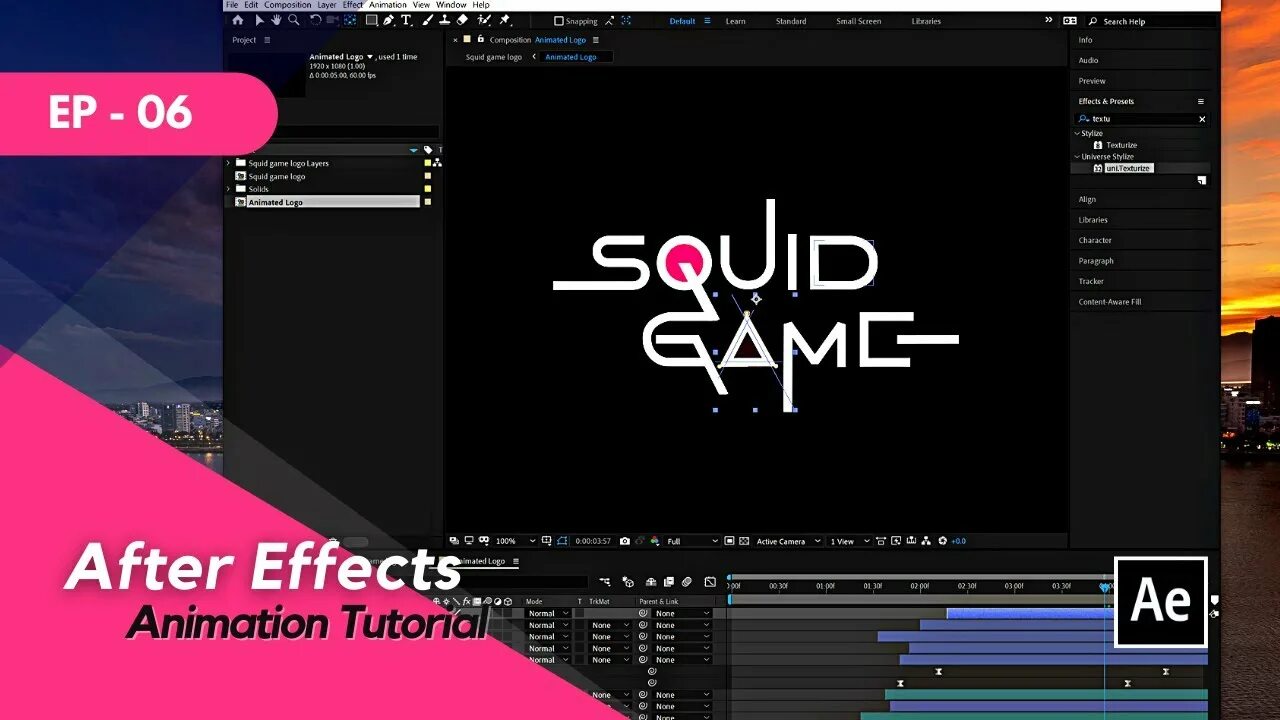The image size is (1280, 720).
Task: Select the Roto Brush tool
Action: point(484,20)
